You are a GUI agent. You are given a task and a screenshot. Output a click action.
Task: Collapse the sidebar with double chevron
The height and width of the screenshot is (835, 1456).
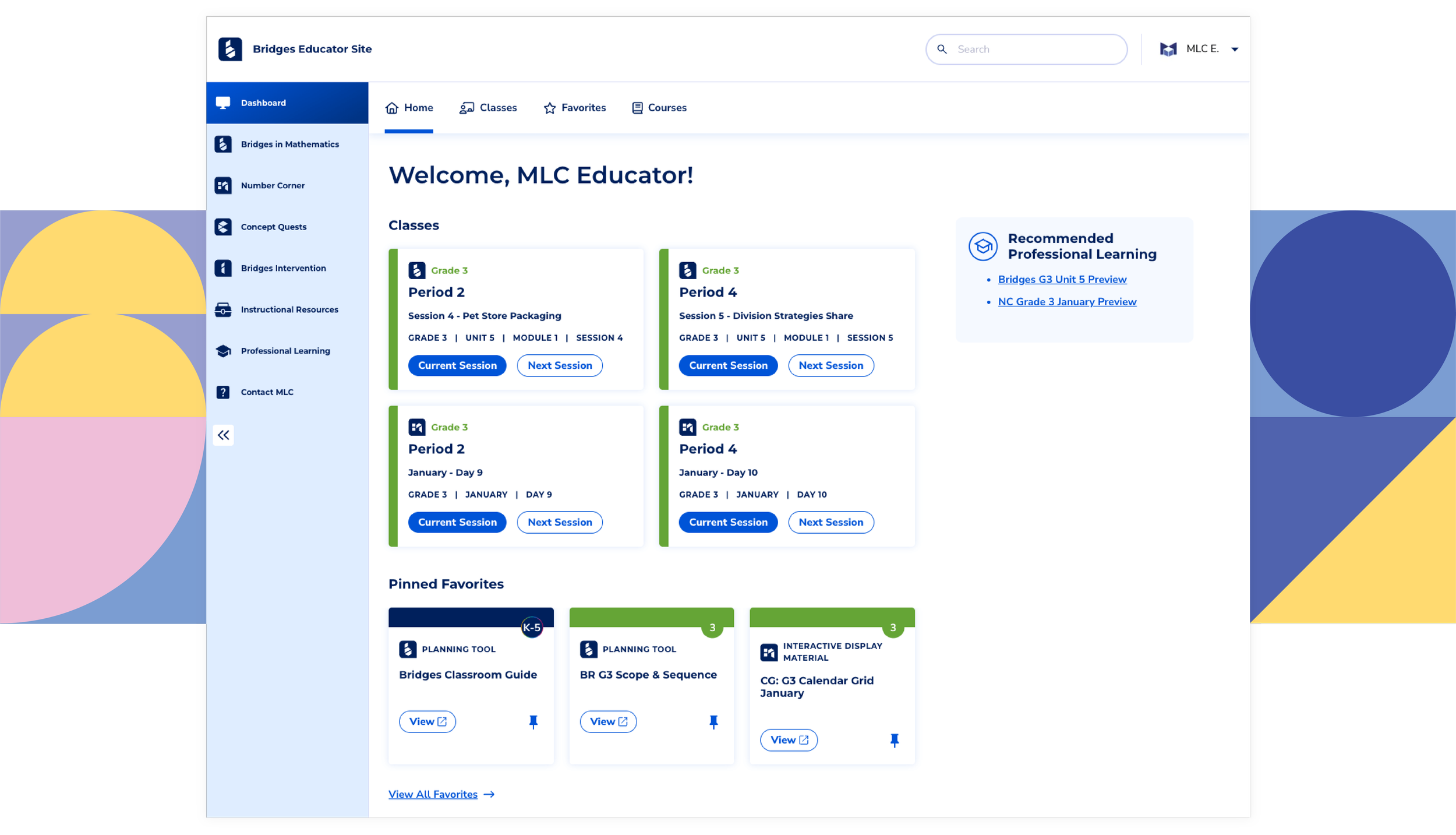pos(223,435)
